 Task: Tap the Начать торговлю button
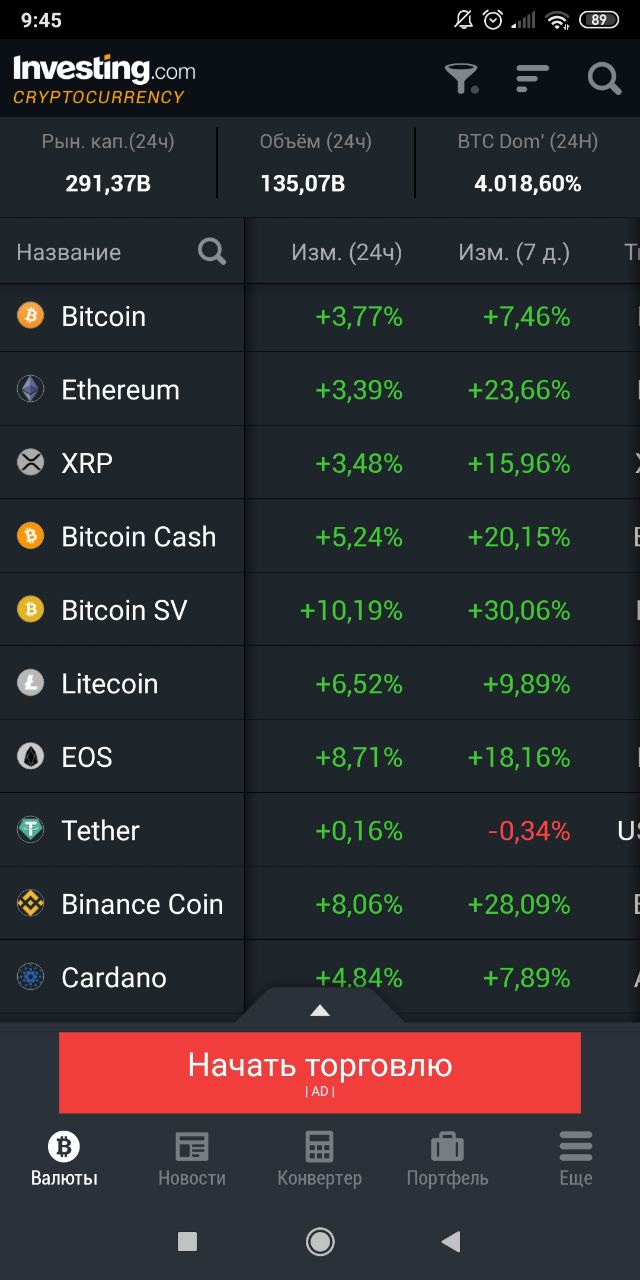[x=320, y=1073]
